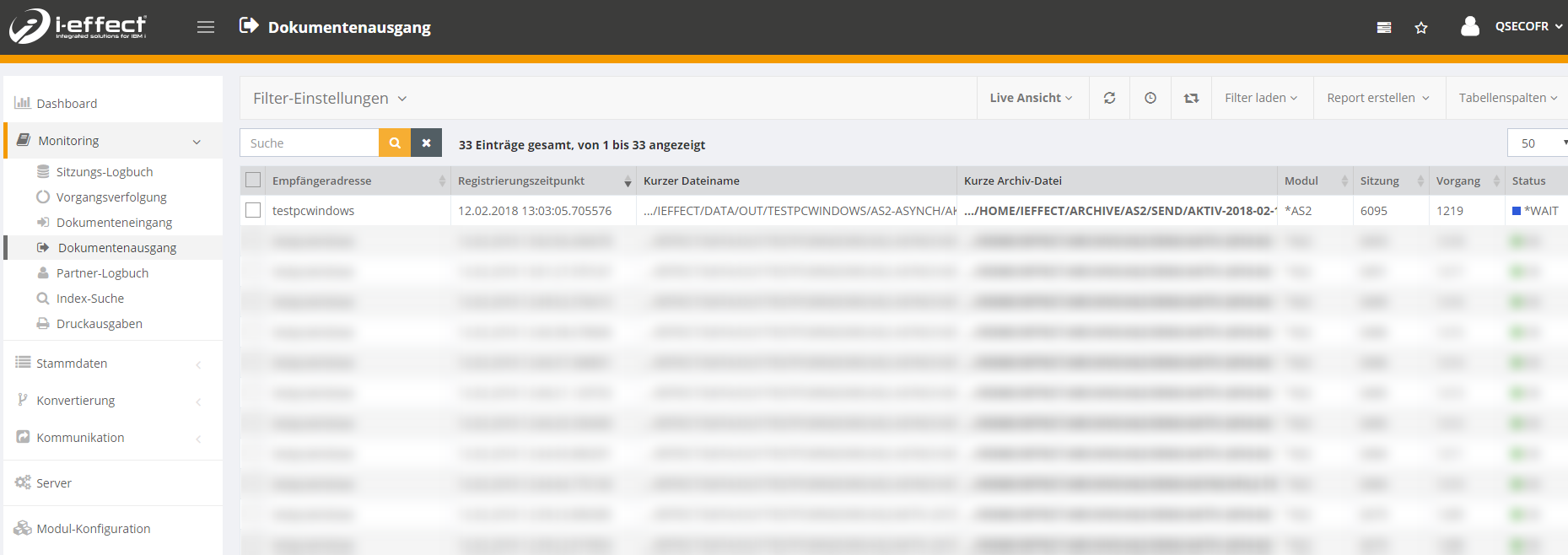Open the Live Ansicht dropdown
This screenshot has height=555, width=1568.
[1031, 98]
